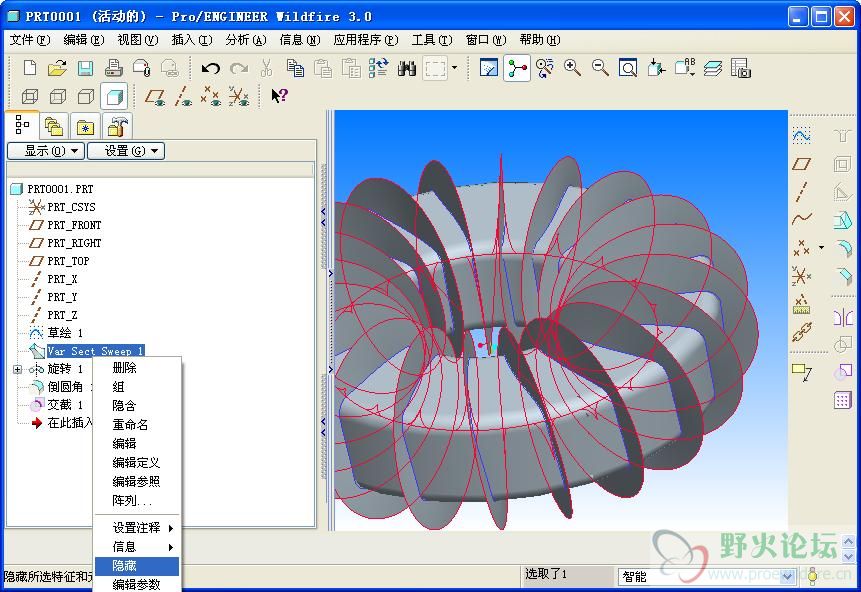Expand the 旋转 1 tree node
Image resolution: width=861 pixels, height=592 pixels.
point(17,369)
